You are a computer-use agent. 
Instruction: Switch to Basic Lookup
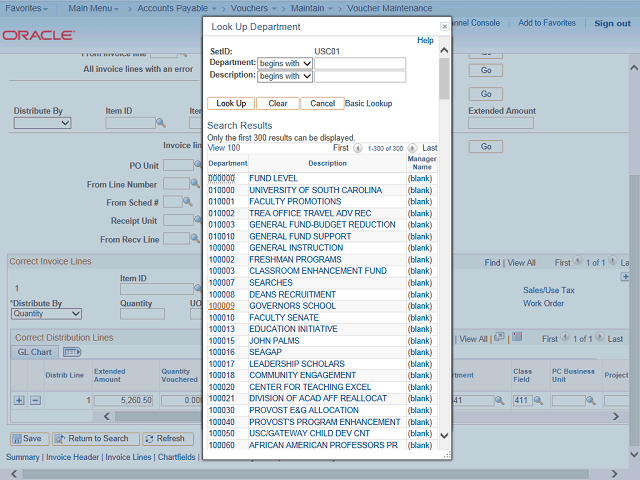point(369,103)
